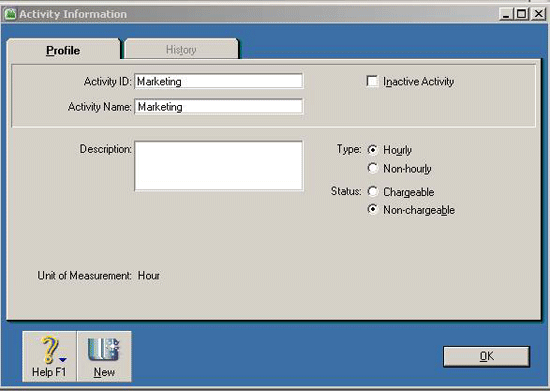Switch to the Profile tab
Screen dimensions: 550x391
click(x=63, y=49)
